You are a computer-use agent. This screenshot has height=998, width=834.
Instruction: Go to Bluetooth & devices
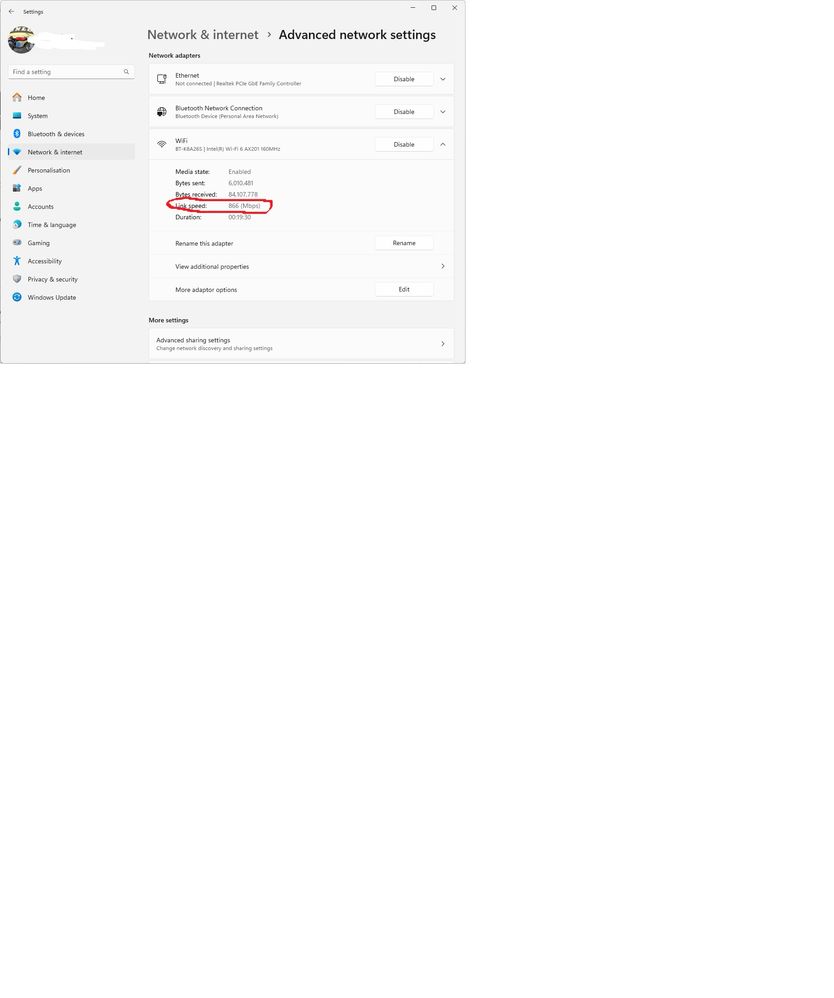(x=55, y=134)
